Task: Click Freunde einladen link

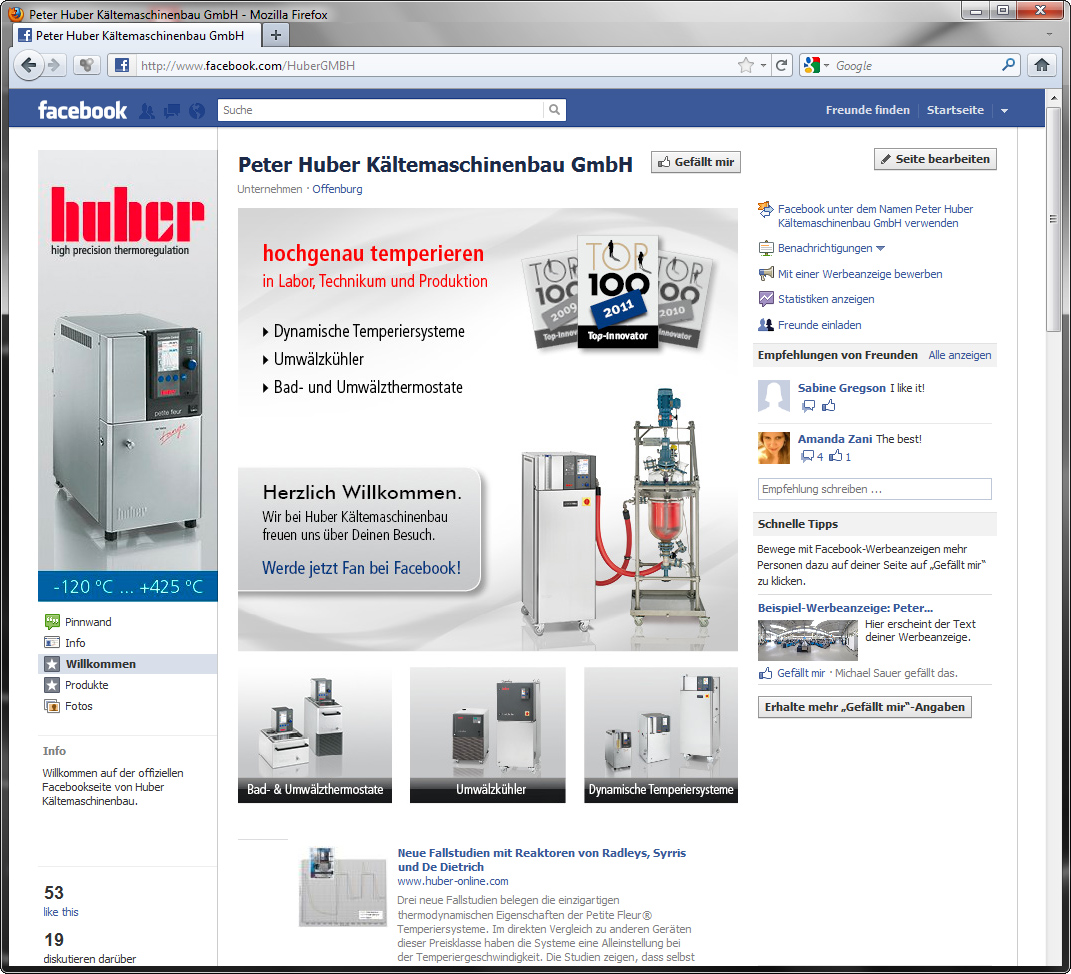Action: click(x=820, y=325)
